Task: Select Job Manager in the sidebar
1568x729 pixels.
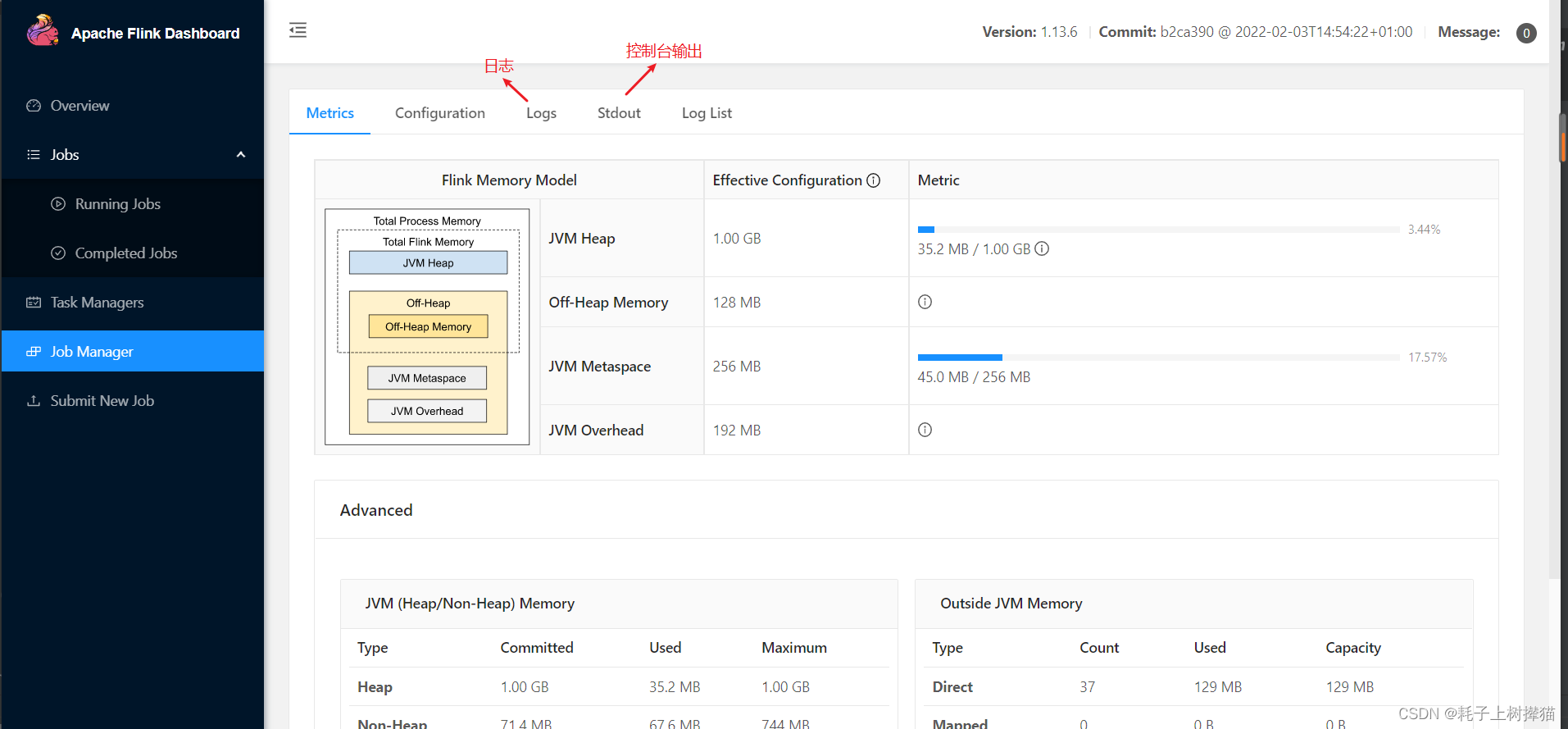Action: tap(133, 351)
